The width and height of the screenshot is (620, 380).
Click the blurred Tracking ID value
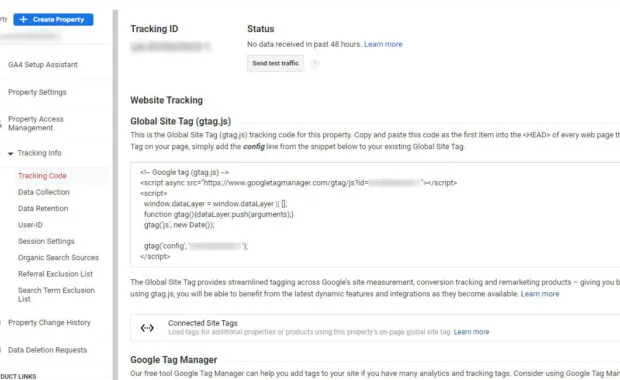[170, 47]
